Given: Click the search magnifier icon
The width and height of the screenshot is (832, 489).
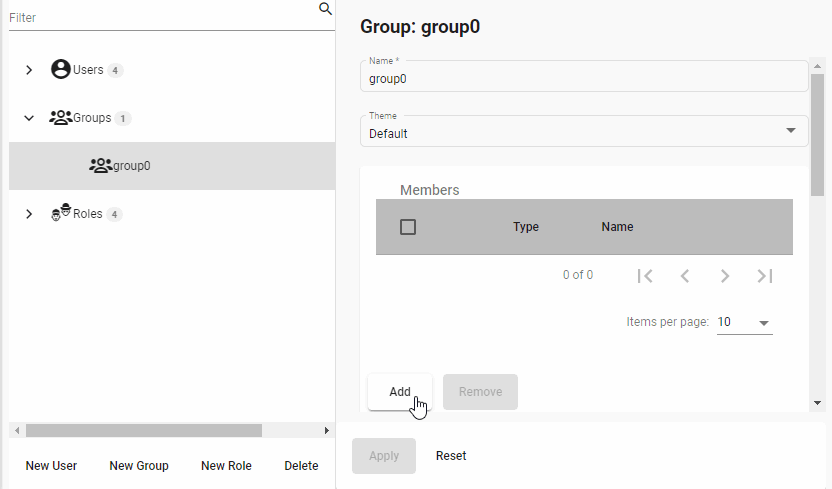Looking at the screenshot, I should [x=325, y=9].
